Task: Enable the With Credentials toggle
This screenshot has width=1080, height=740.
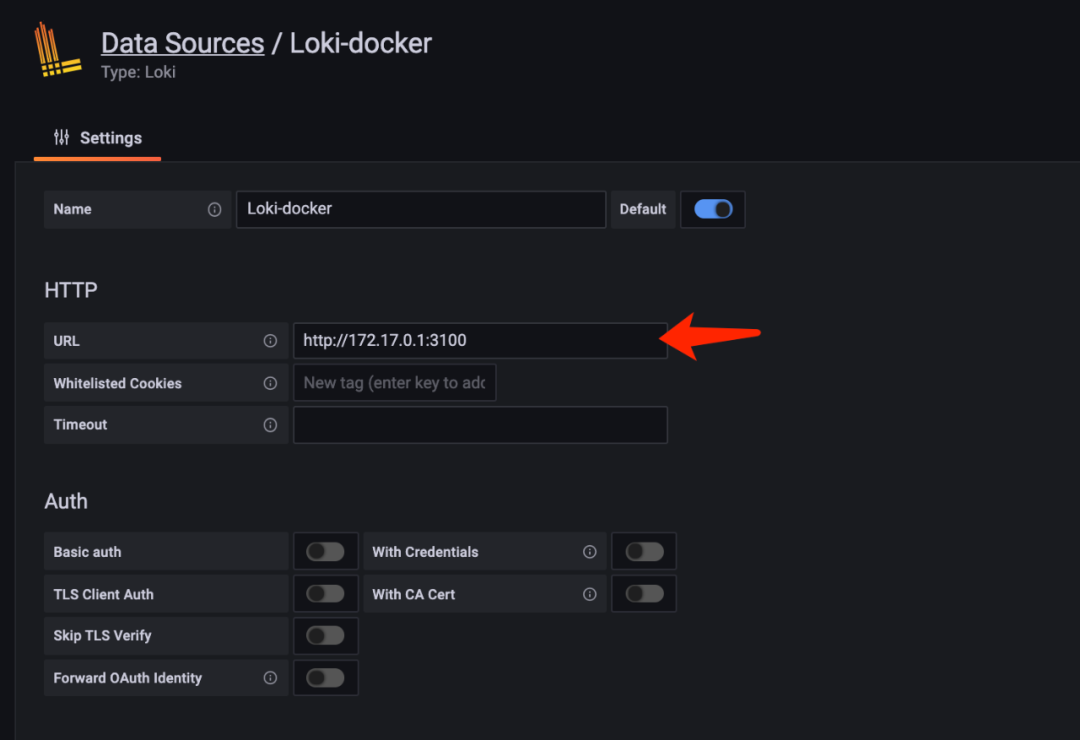Action: (645, 552)
